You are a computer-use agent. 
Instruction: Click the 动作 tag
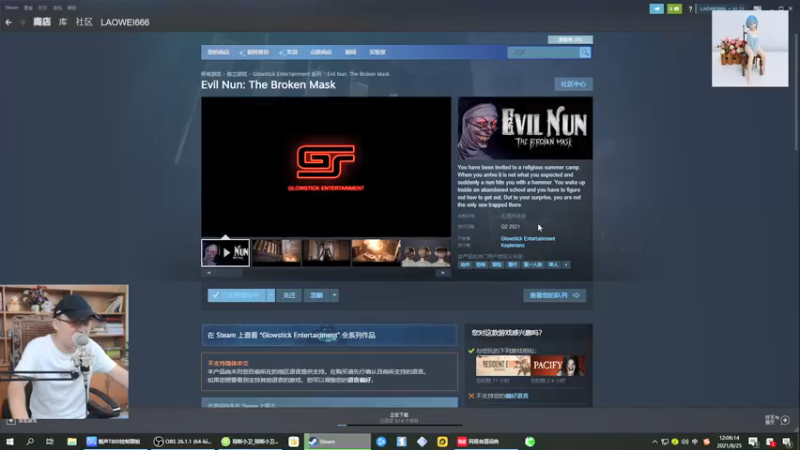coord(465,265)
